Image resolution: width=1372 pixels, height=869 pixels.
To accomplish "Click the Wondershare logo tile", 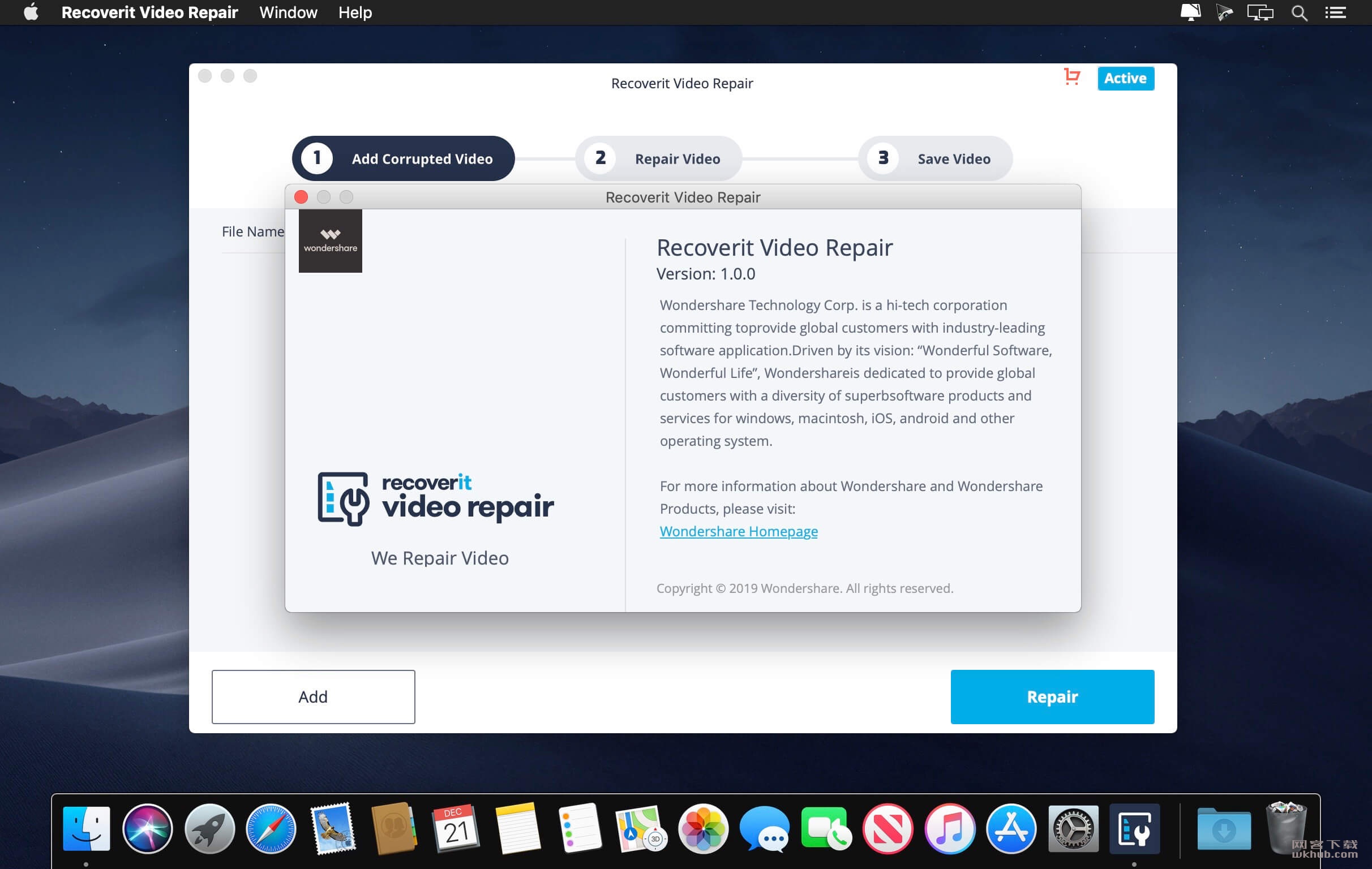I will tap(331, 241).
